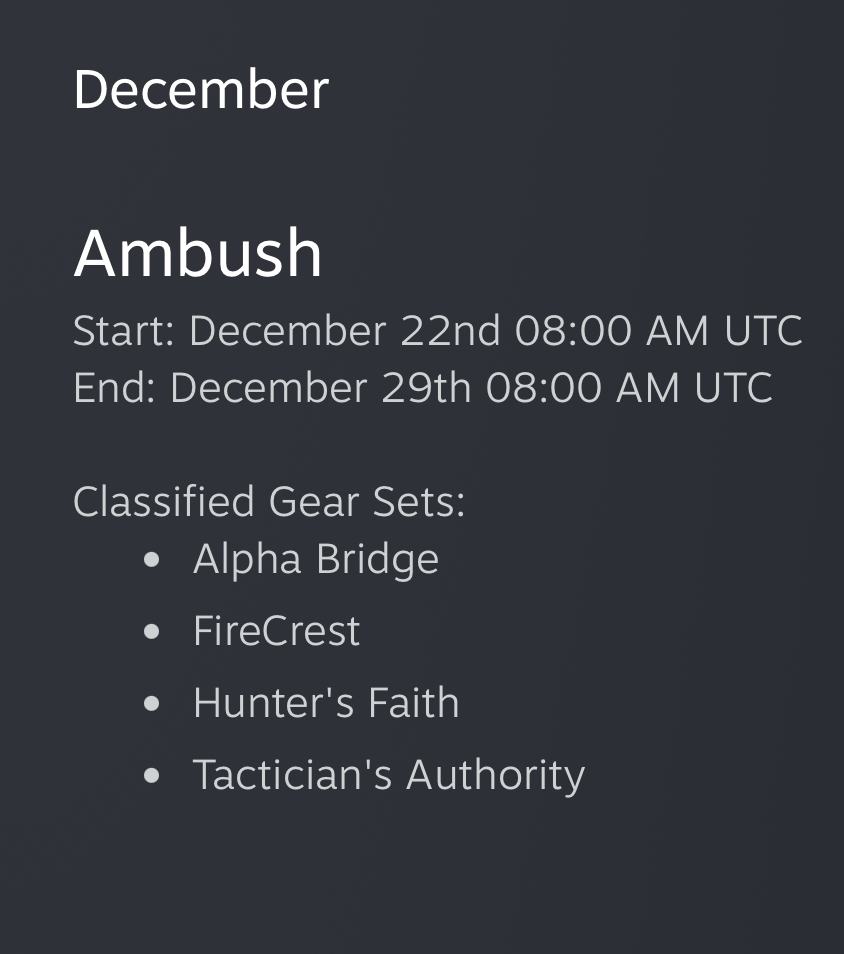Click "December 22nd" in the start line
Viewport: 844px width, 954px height.
(x=344, y=331)
